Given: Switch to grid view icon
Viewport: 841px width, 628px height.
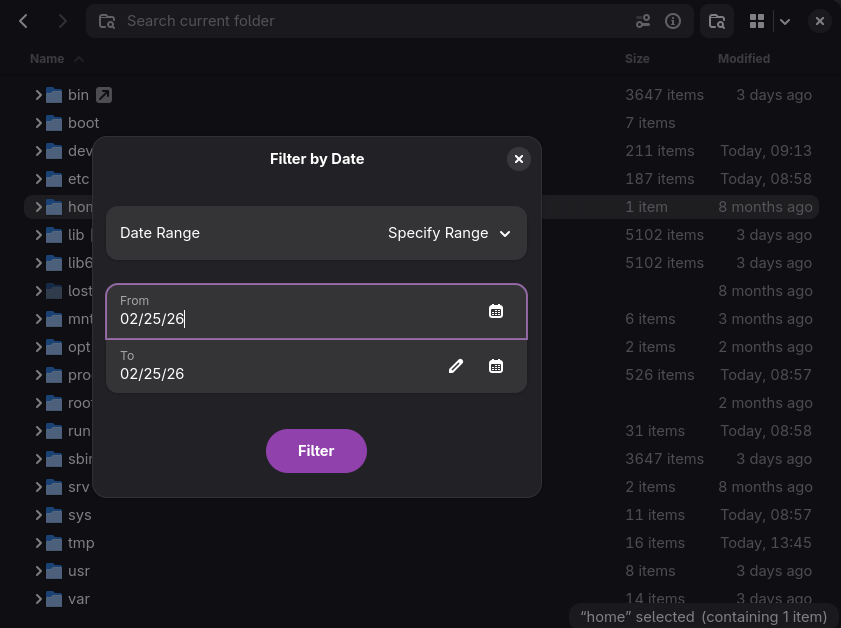Looking at the screenshot, I should tap(757, 21).
